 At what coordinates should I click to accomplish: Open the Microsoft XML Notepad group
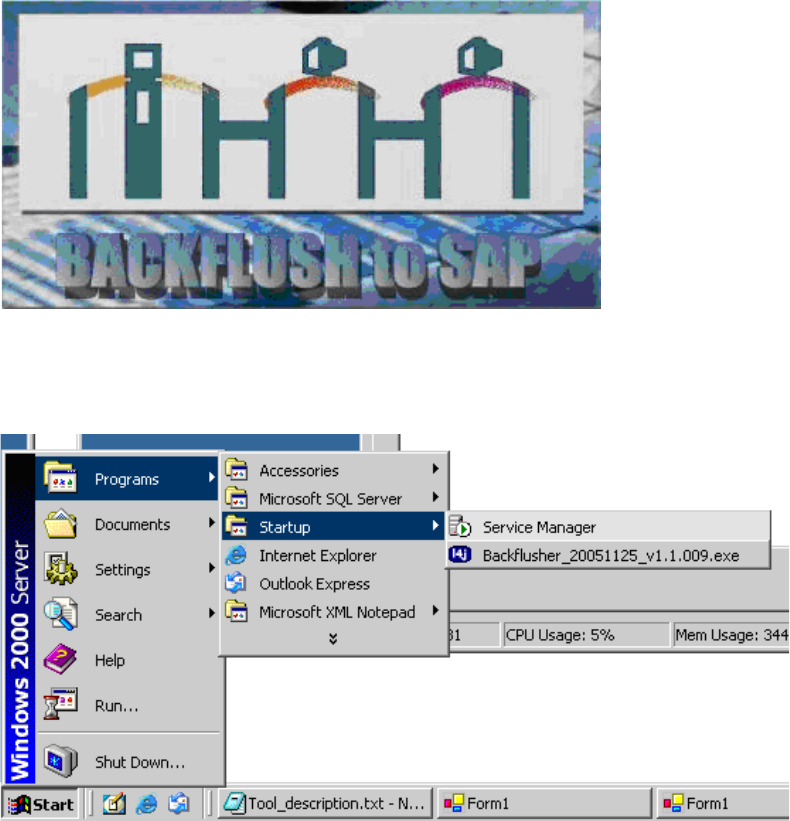pos(333,612)
